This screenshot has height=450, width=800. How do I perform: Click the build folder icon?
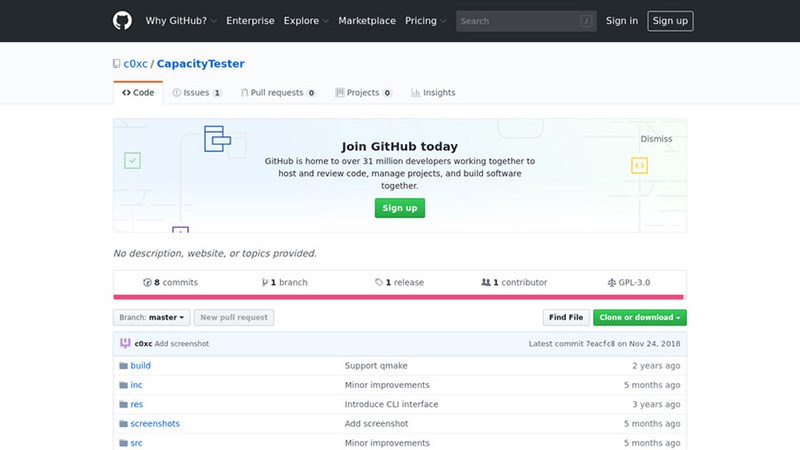pos(123,366)
